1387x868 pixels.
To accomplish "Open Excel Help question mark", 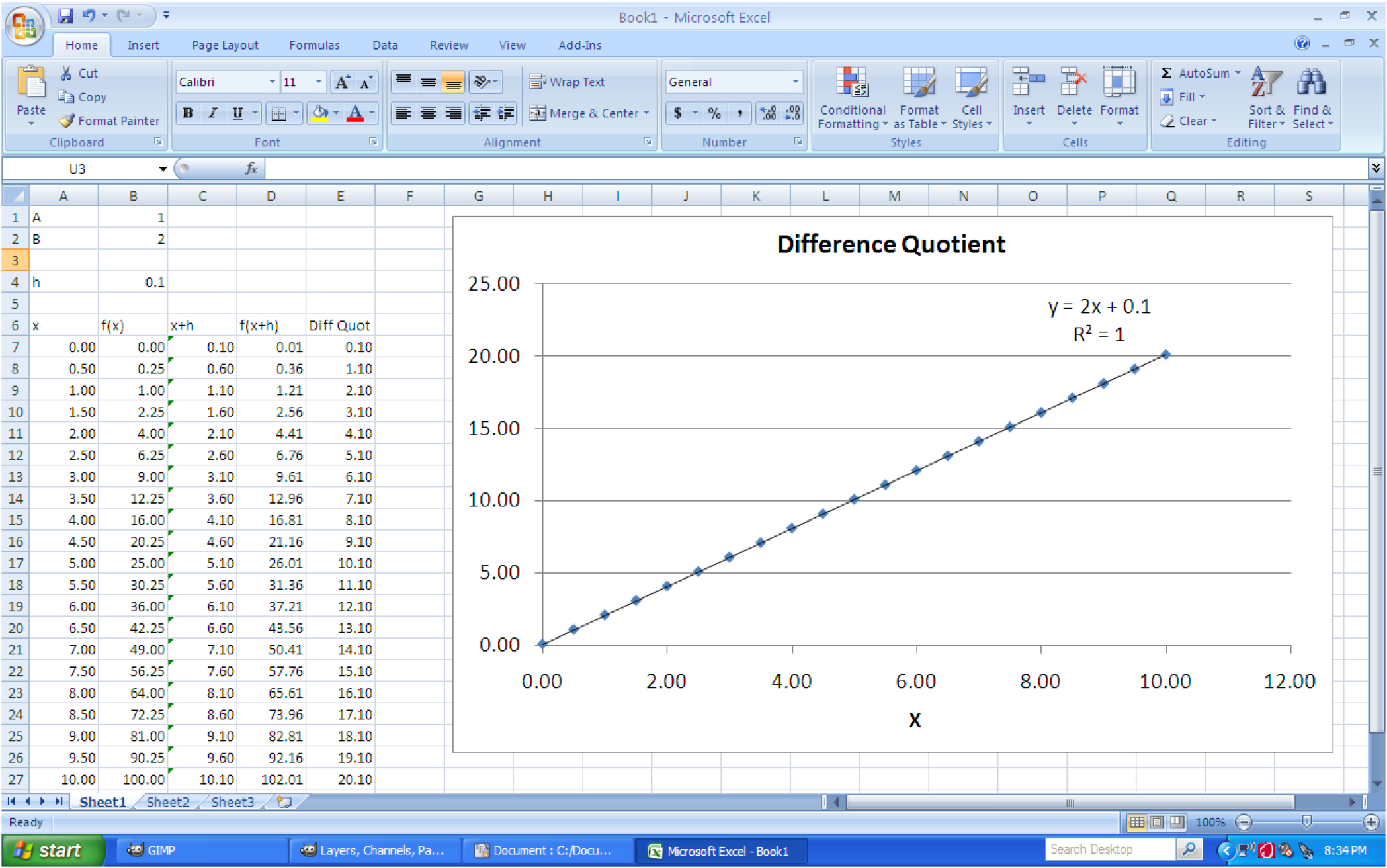I will point(1302,44).
